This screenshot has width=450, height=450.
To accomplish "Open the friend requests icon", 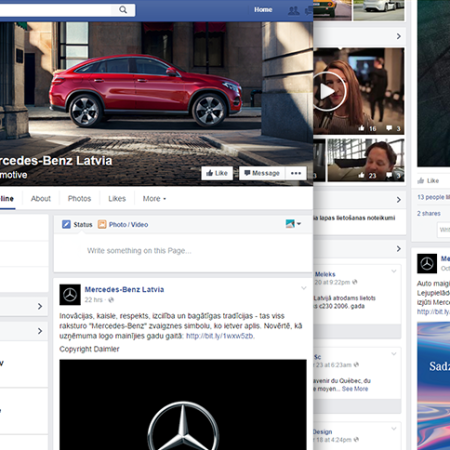I will tap(293, 10).
